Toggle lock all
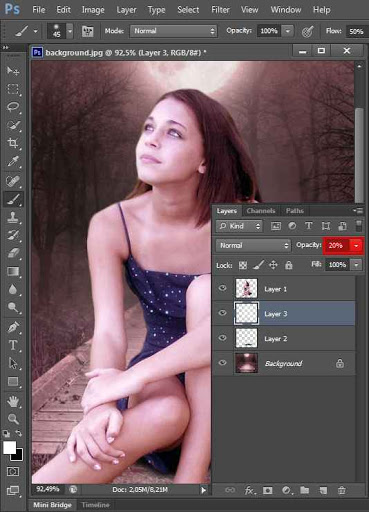The height and width of the screenshot is (512, 369). click(x=289, y=265)
